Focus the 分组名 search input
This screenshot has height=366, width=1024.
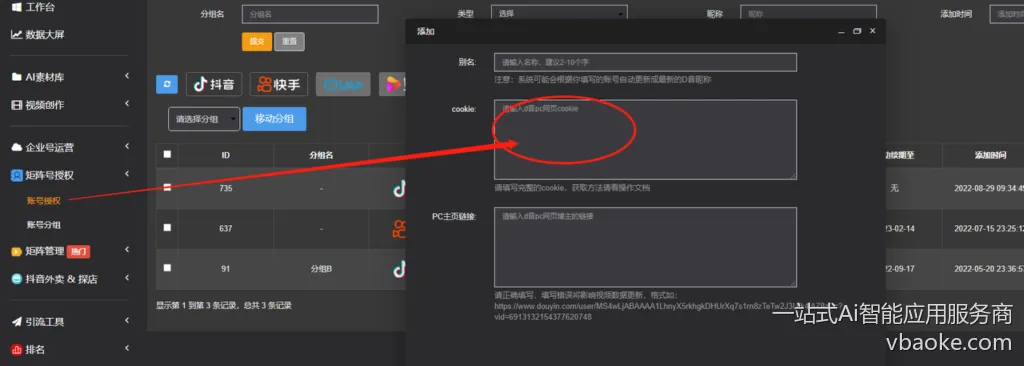tap(310, 14)
